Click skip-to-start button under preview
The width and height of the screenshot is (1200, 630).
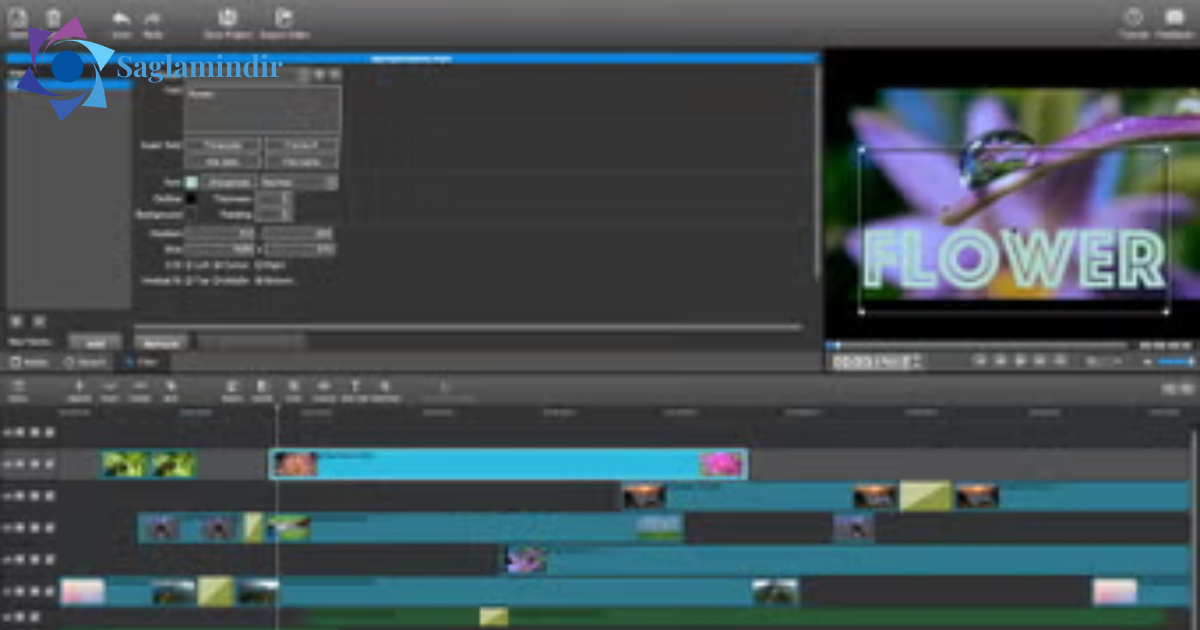click(x=981, y=361)
